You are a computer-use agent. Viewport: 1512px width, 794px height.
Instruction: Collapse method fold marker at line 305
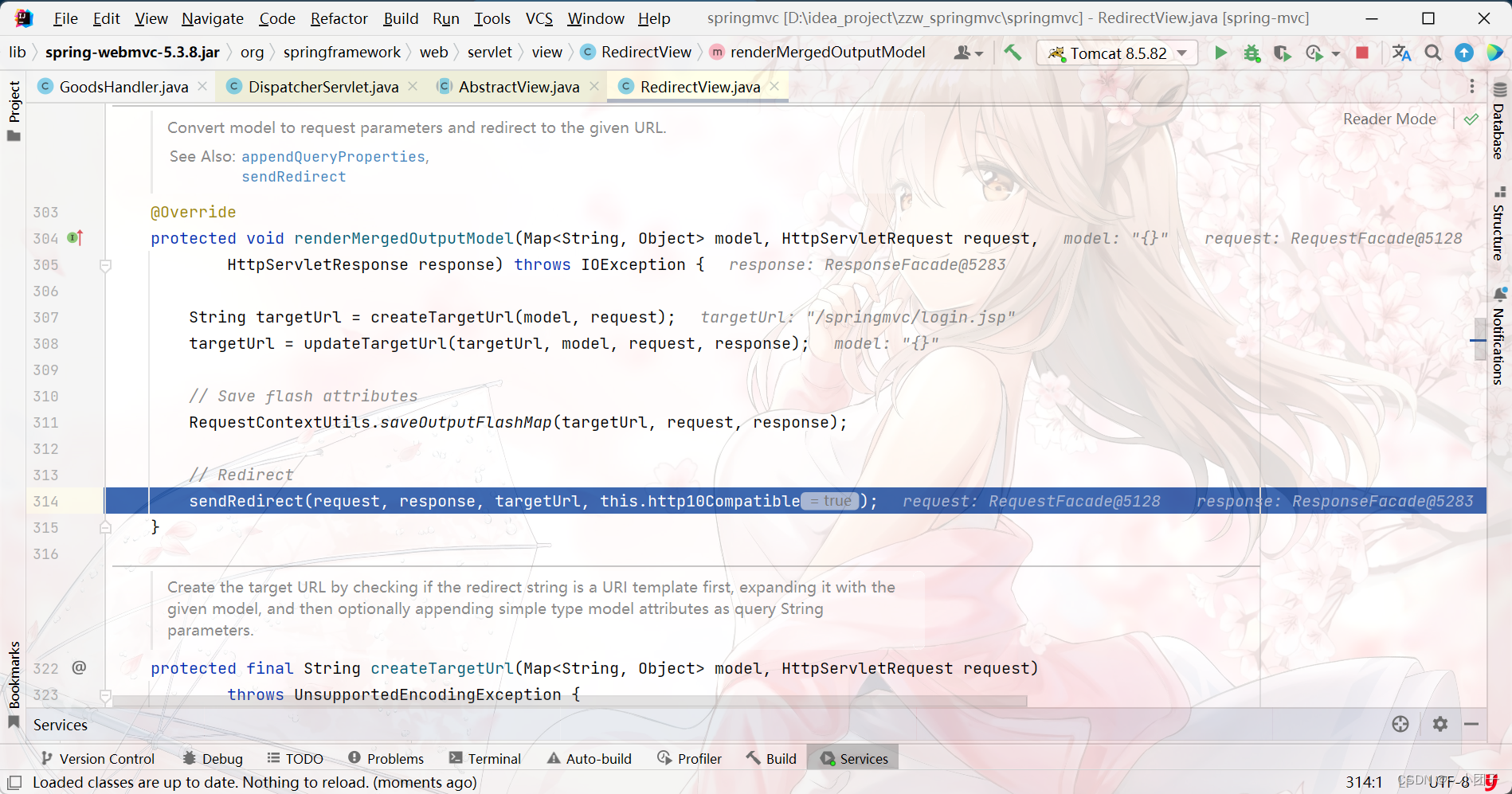click(x=105, y=265)
